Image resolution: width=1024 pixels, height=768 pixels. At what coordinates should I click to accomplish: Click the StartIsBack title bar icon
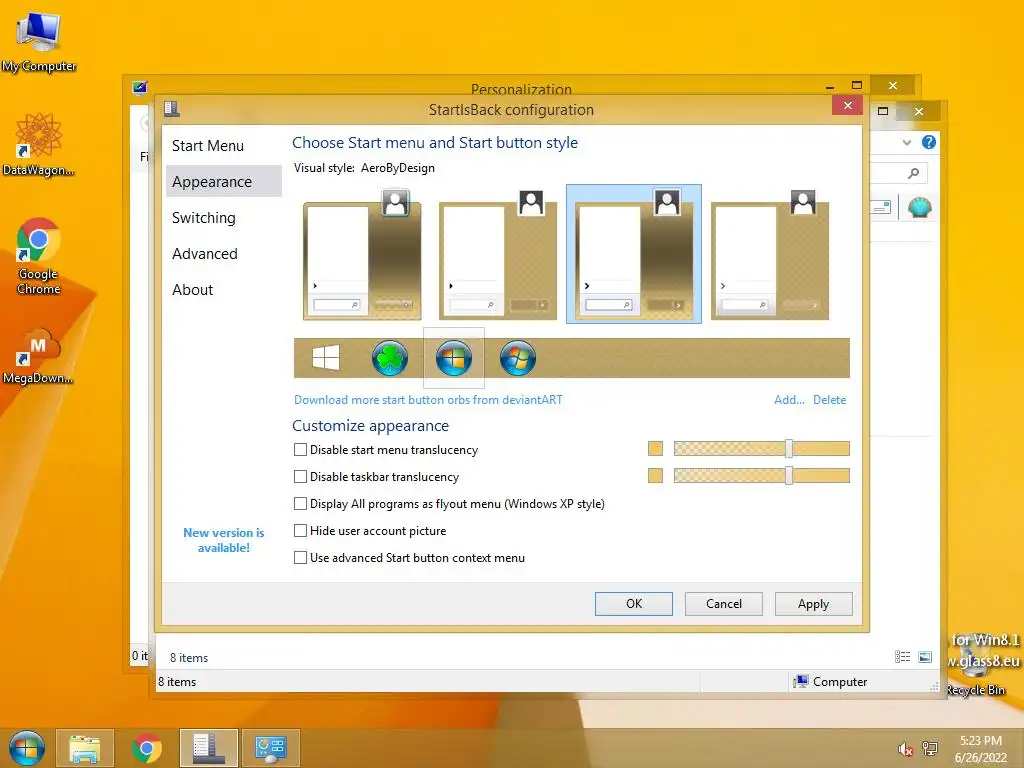tap(172, 108)
